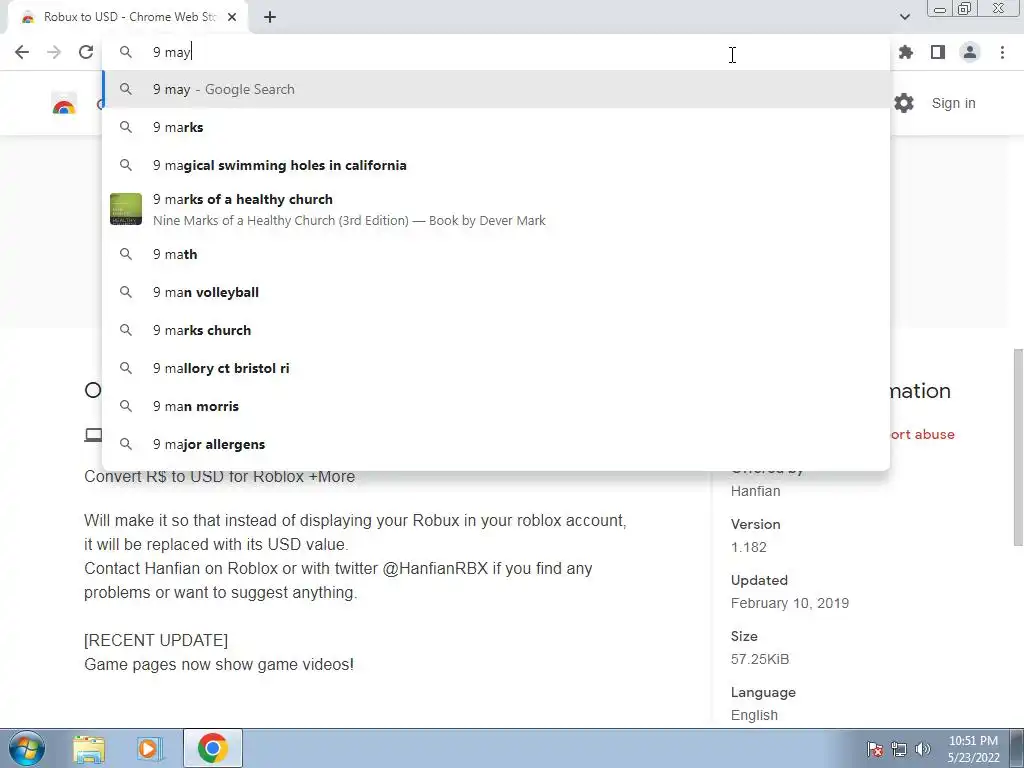Open a new tab with plus button

coord(270,17)
